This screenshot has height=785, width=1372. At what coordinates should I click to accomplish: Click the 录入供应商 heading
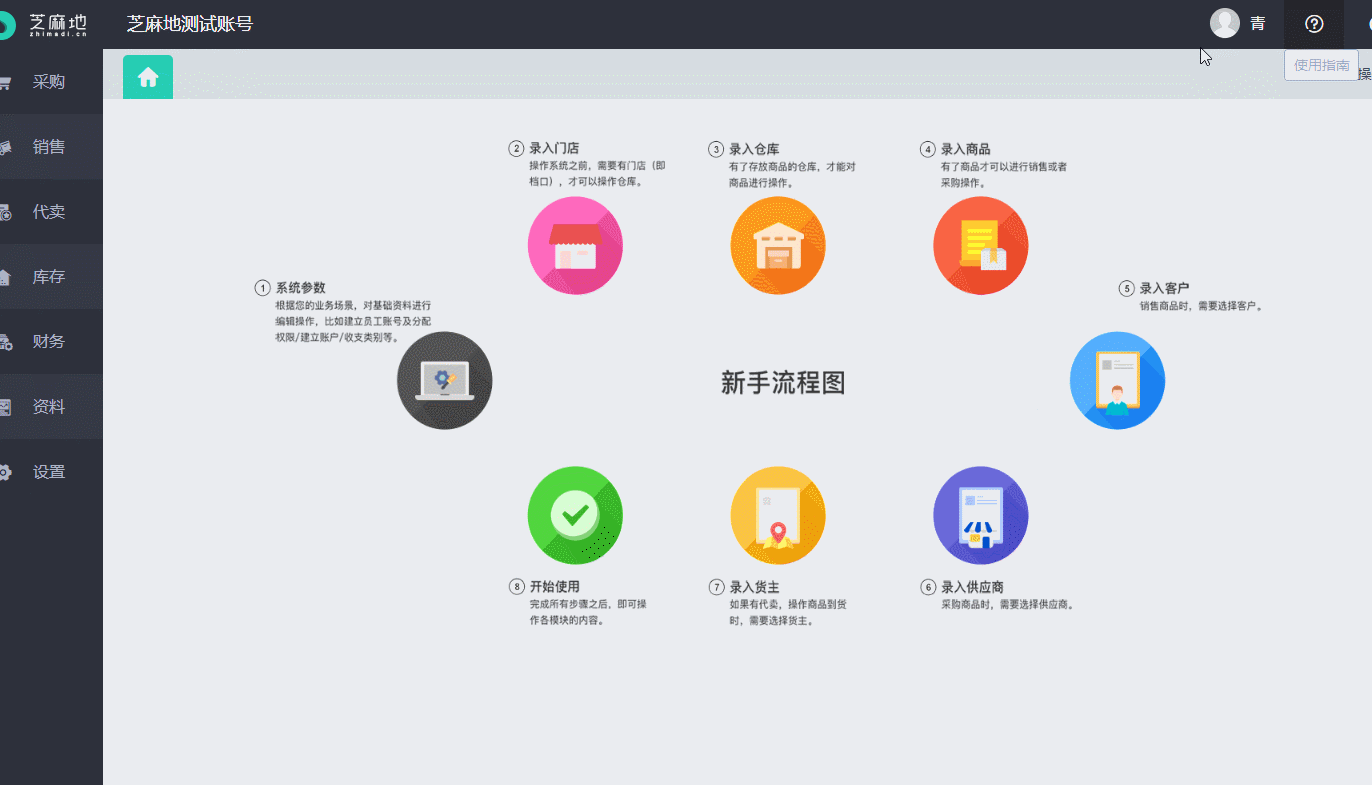pyautogui.click(x=972, y=587)
